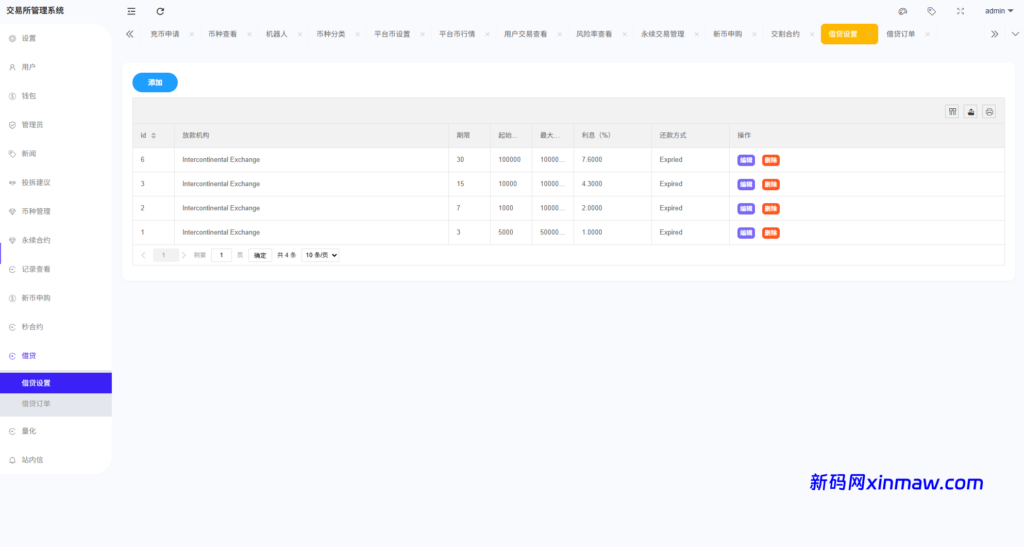Click 编辑 for the row with id 6
Viewport: 1024px width, 547px height.
tap(746, 160)
